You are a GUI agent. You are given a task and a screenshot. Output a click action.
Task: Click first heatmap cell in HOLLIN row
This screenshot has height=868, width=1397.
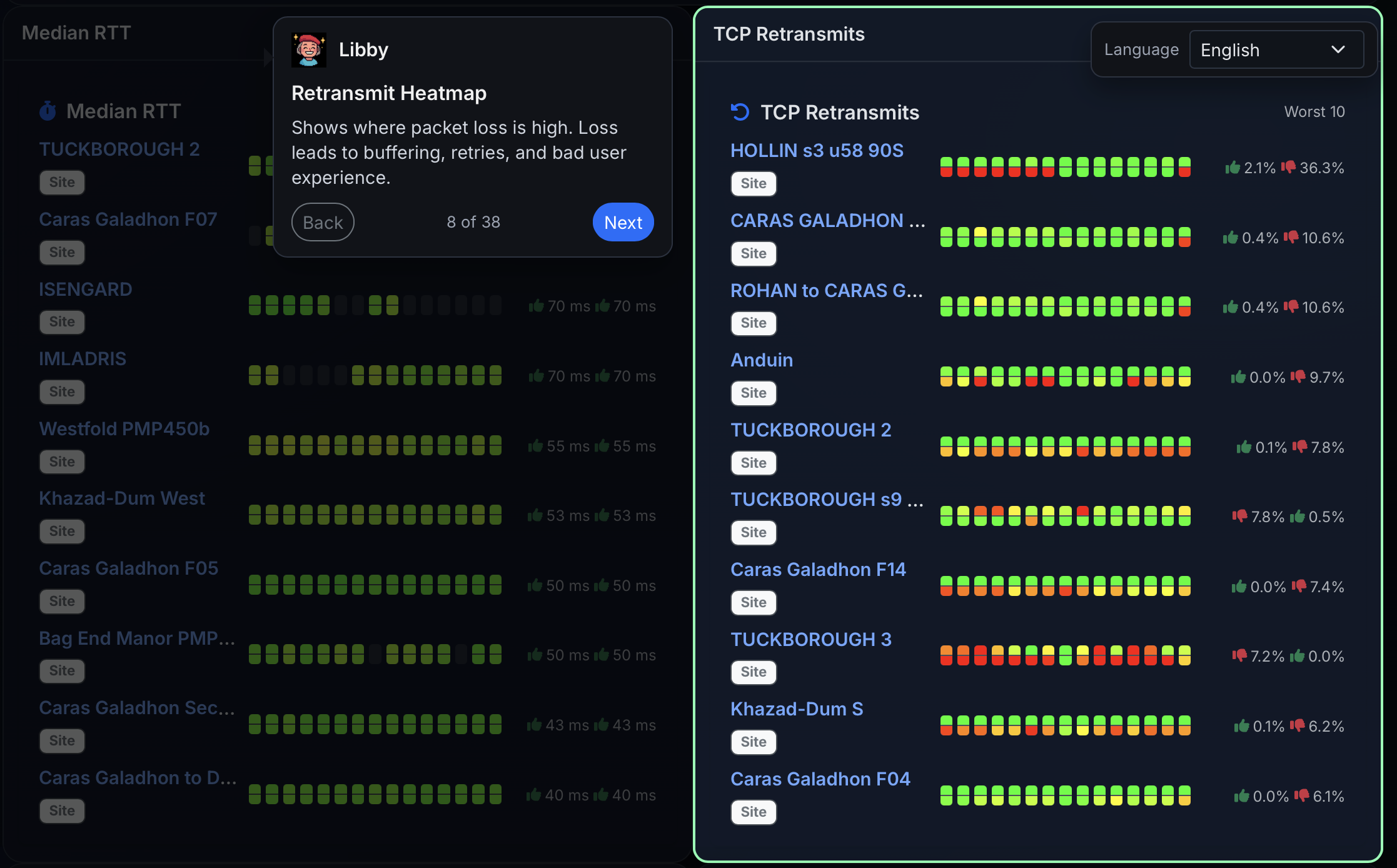tap(946, 167)
